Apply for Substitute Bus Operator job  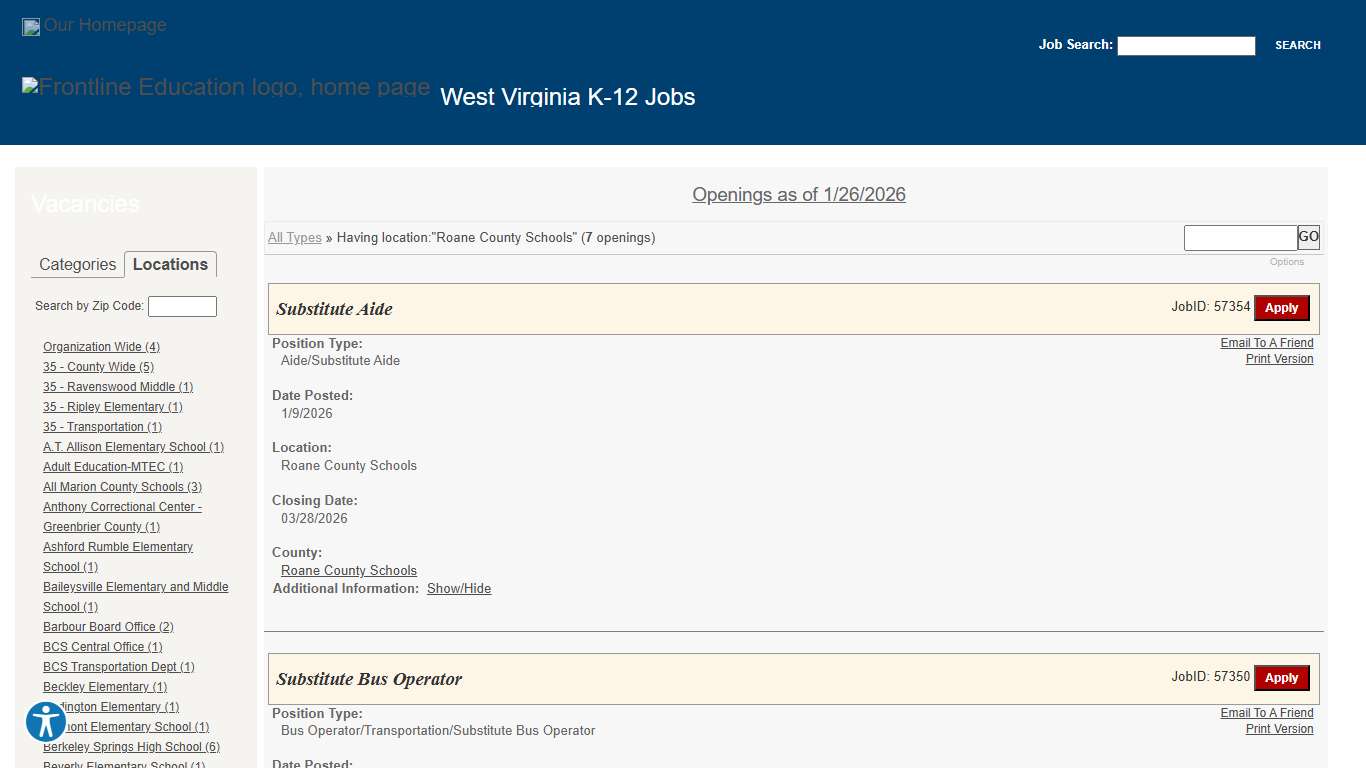point(1281,678)
